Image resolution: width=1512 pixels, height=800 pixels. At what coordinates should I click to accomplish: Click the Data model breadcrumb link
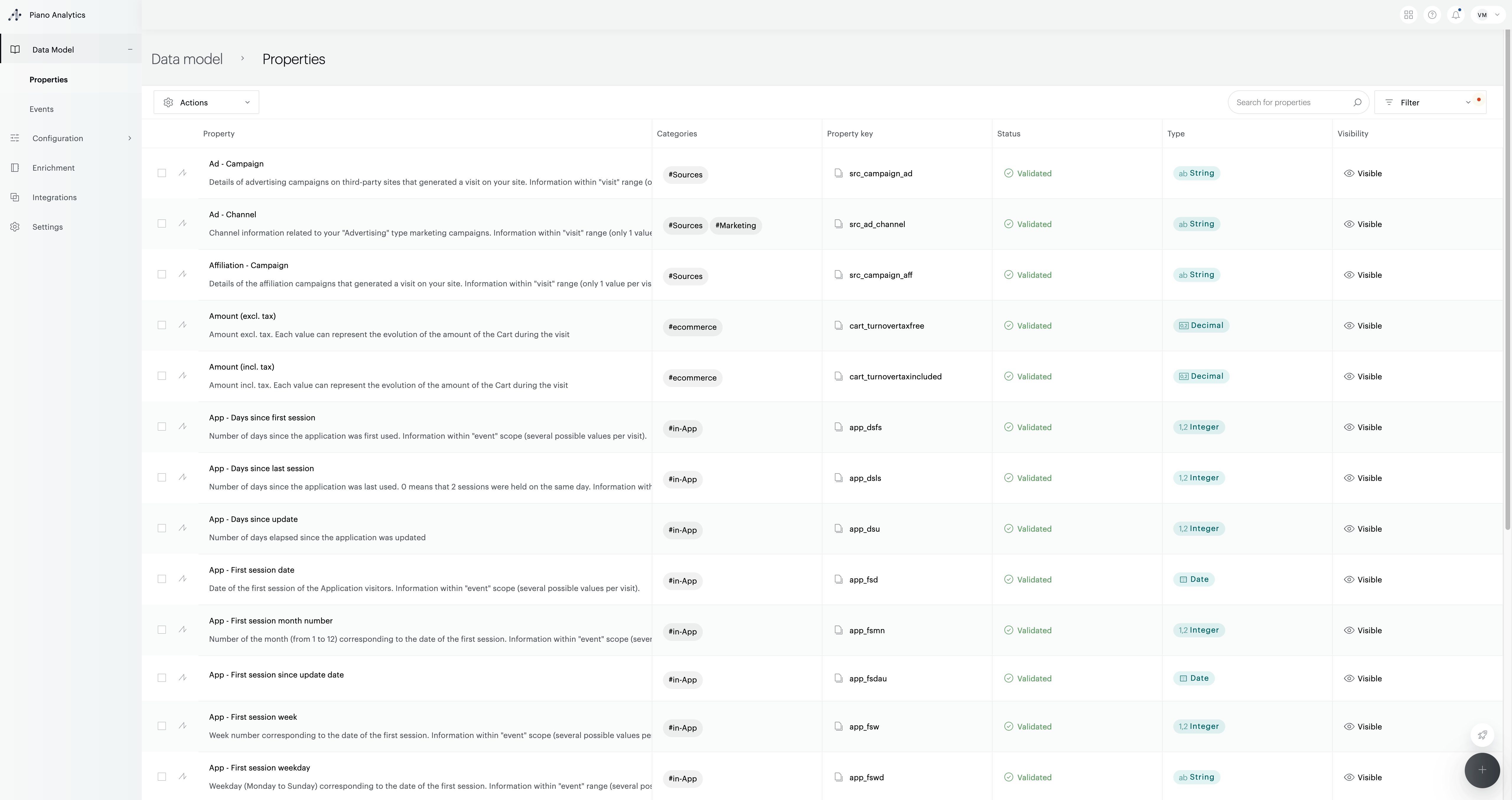click(187, 59)
